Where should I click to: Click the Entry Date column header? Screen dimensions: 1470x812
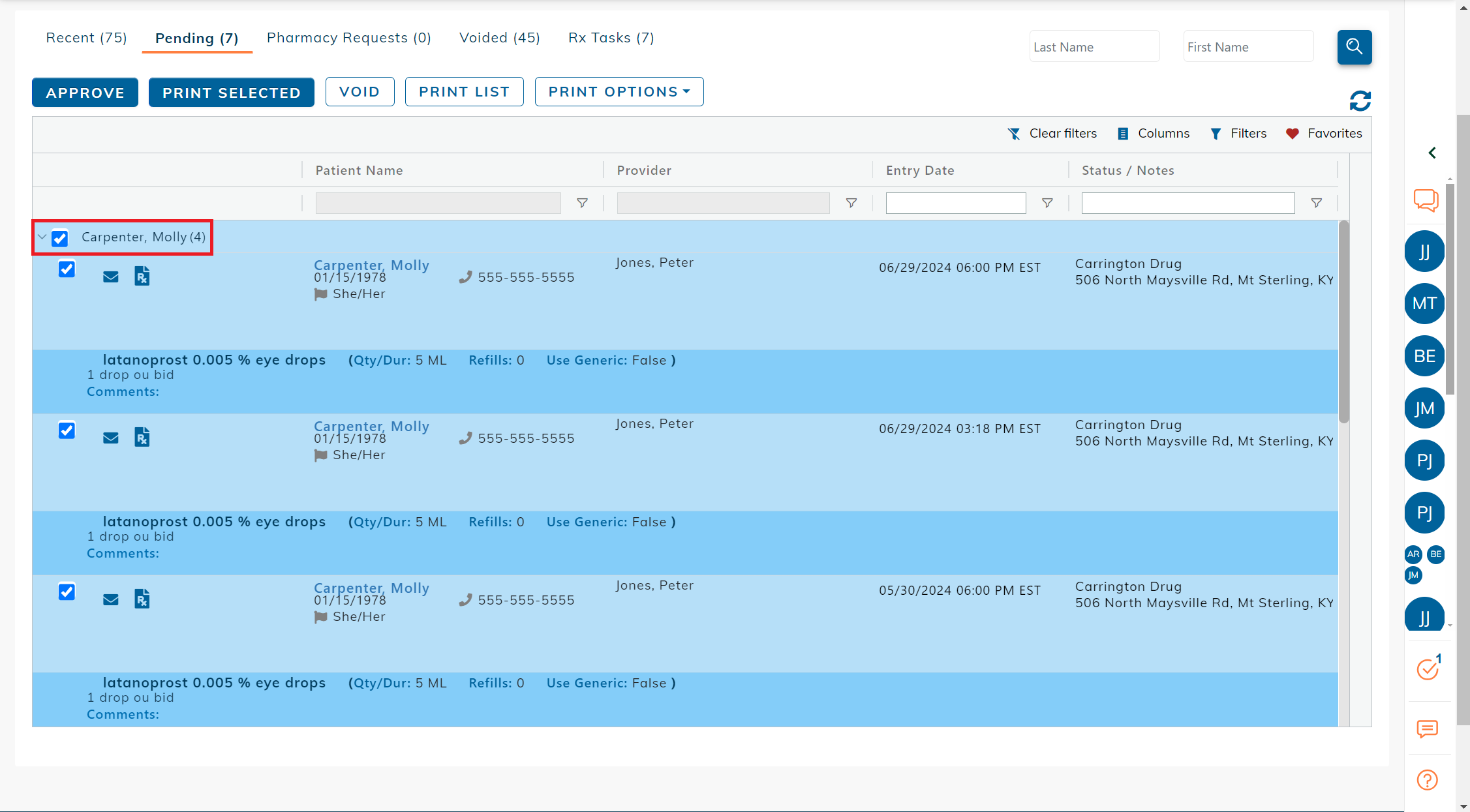pos(920,170)
